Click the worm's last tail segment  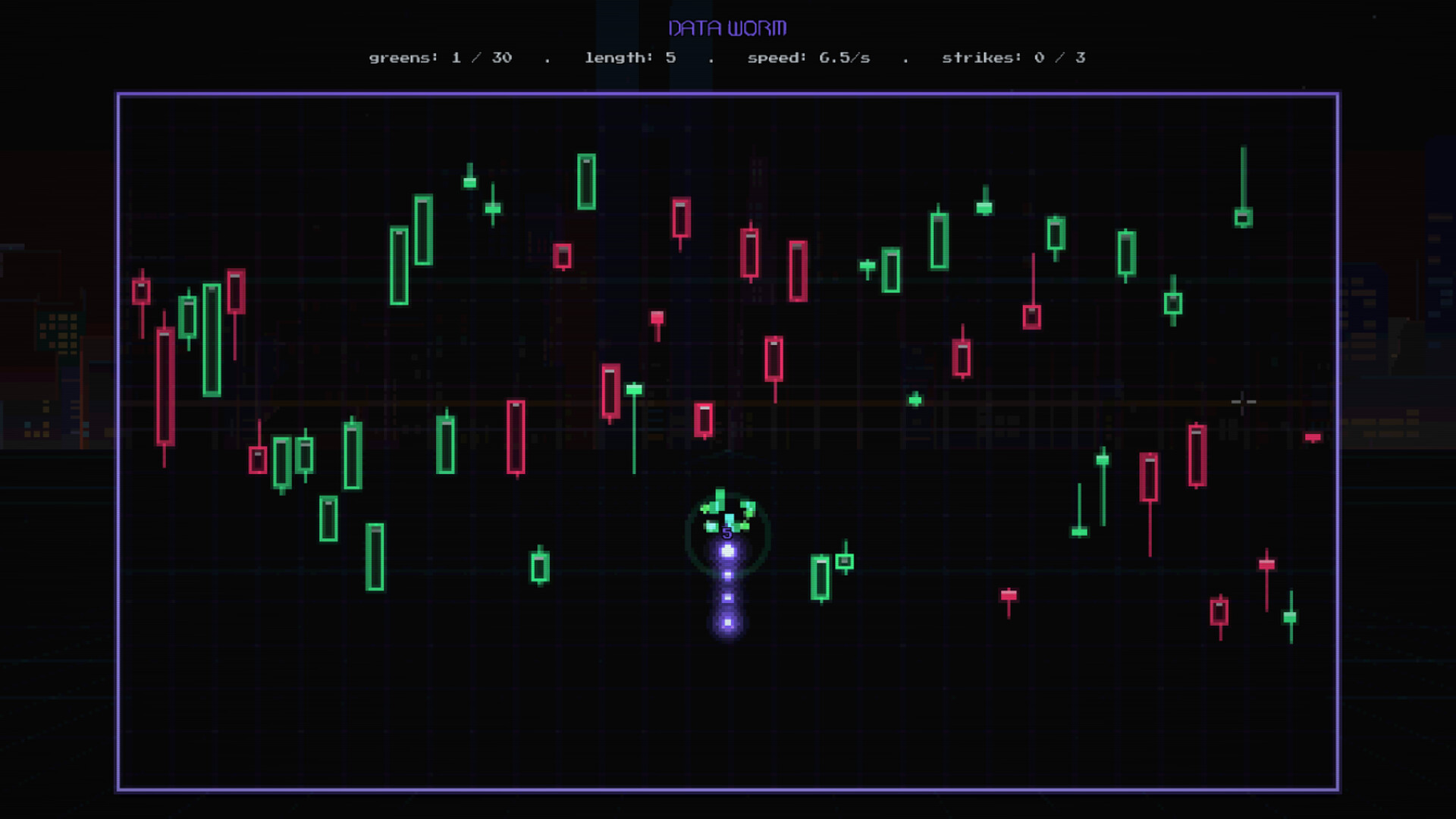[727, 623]
